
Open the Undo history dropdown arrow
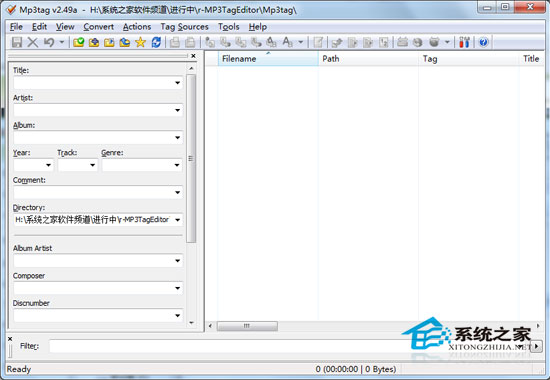62,42
